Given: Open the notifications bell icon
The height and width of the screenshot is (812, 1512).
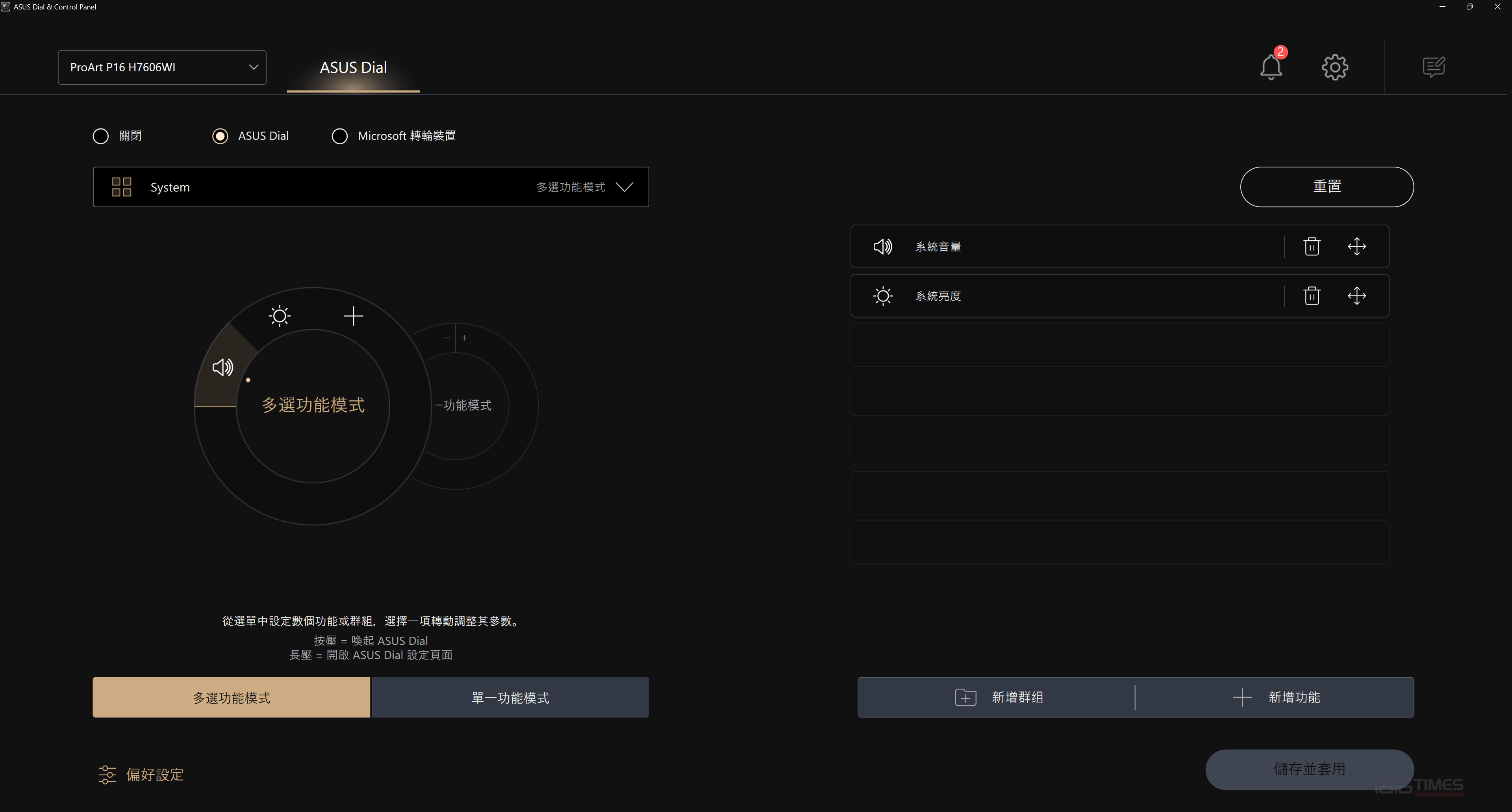Looking at the screenshot, I should tap(1271, 67).
